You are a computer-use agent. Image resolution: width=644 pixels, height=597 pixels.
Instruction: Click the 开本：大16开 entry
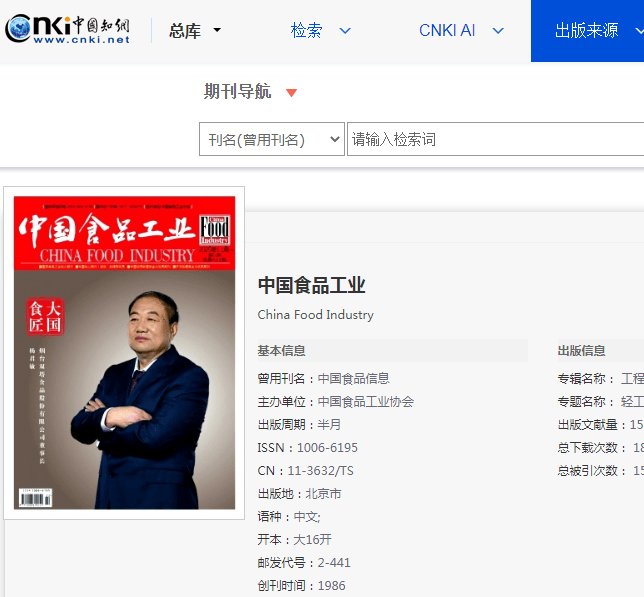click(294, 540)
